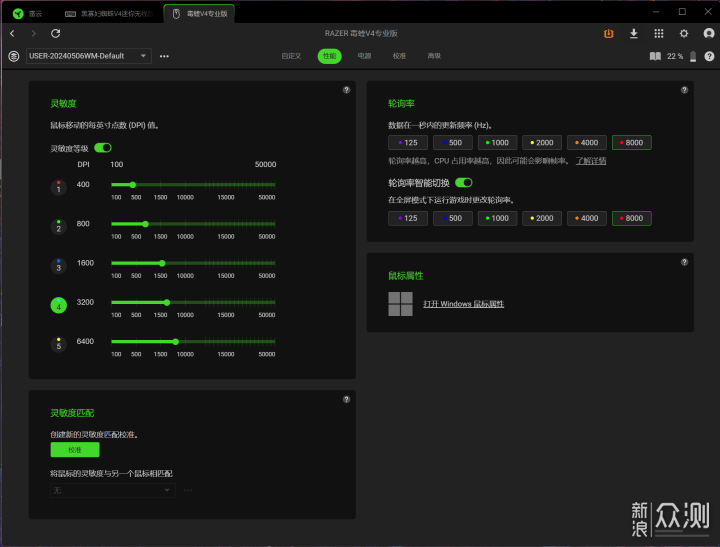Open the Razer Synapse home tab
Viewport: 720px width, 547px height.
pyautogui.click(x=28, y=14)
